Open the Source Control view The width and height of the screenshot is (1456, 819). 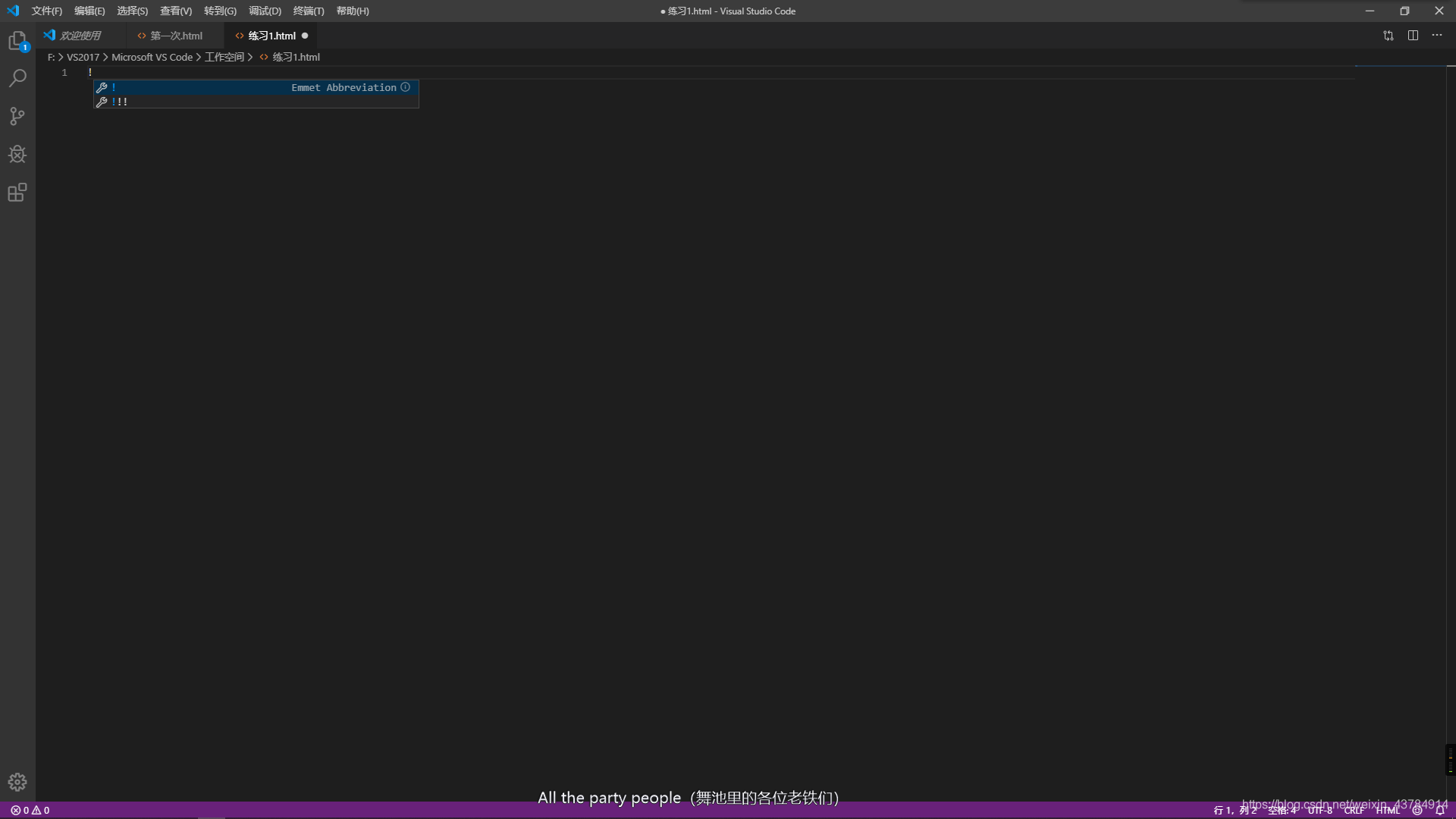[x=17, y=116]
